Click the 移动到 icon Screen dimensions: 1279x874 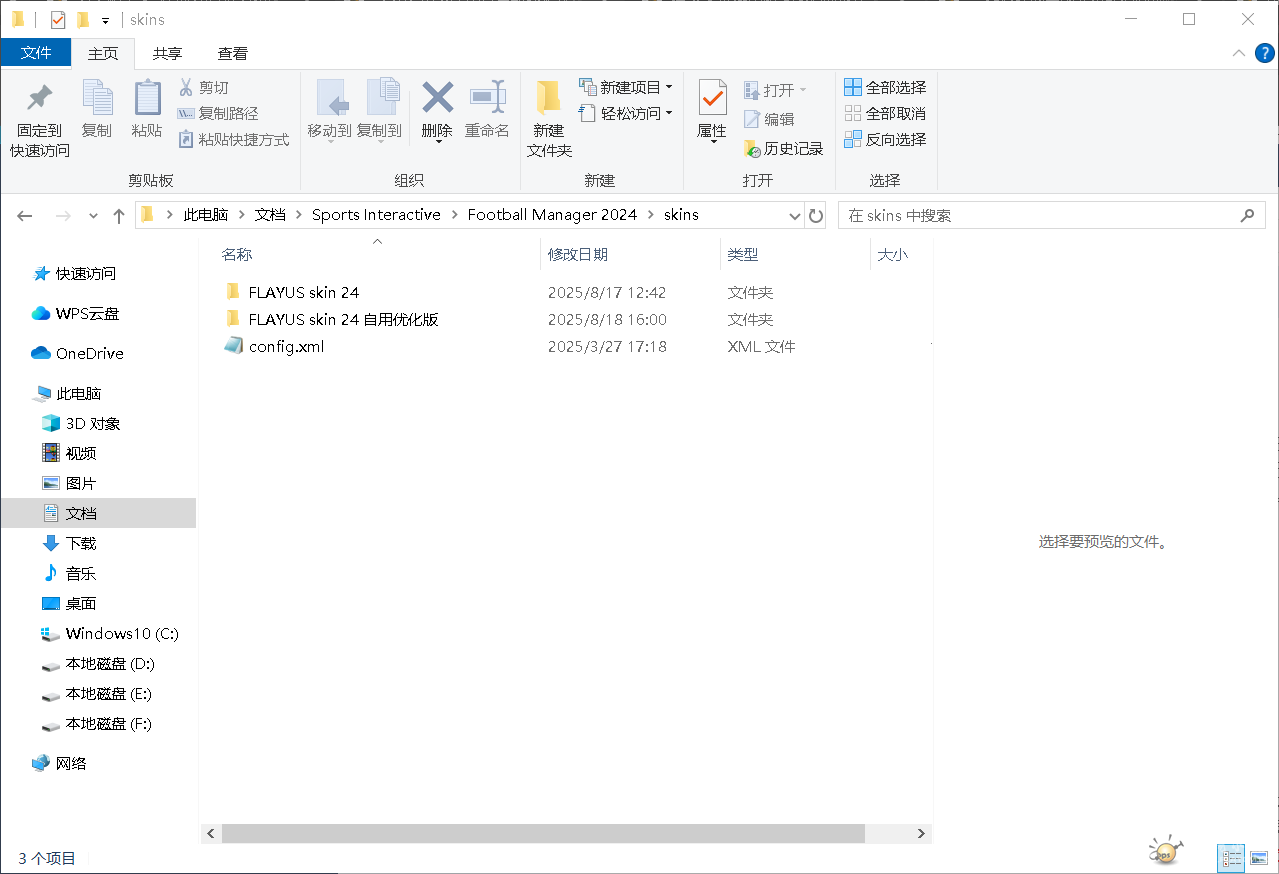point(330,98)
